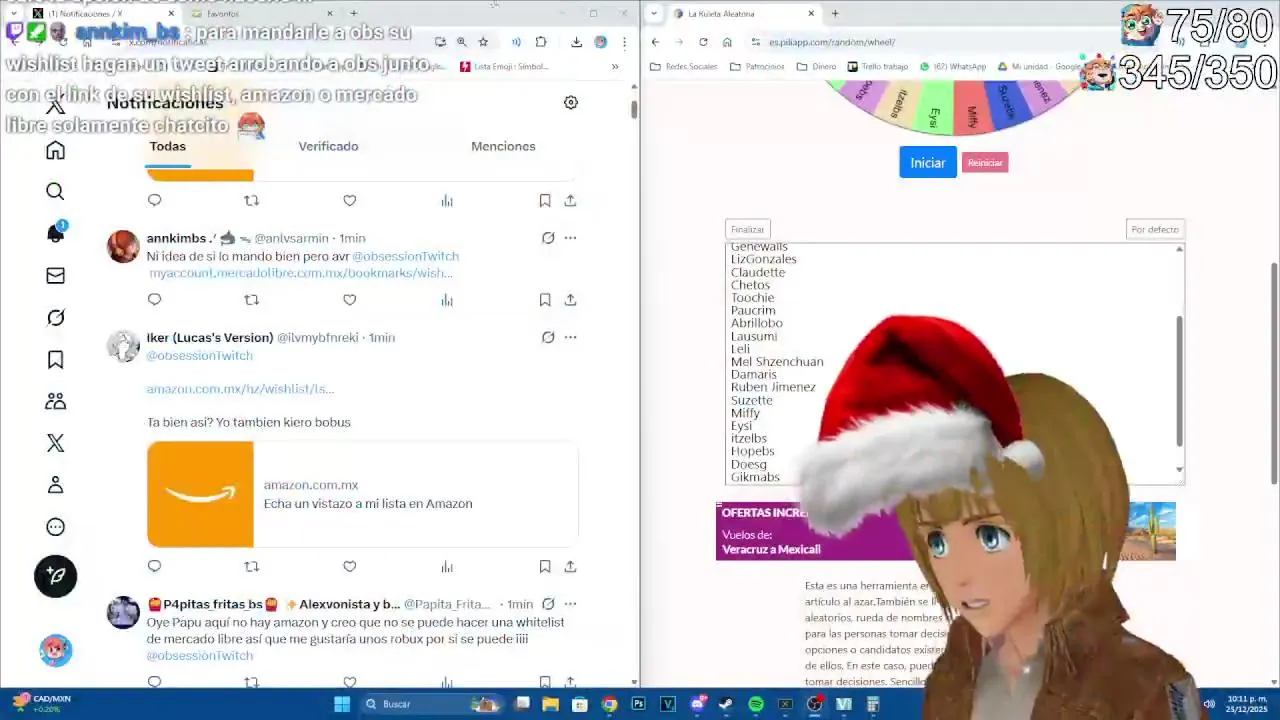1280x720 pixels.
Task: Bookmark Iker's Amazon wishlist tweet
Action: coord(545,566)
